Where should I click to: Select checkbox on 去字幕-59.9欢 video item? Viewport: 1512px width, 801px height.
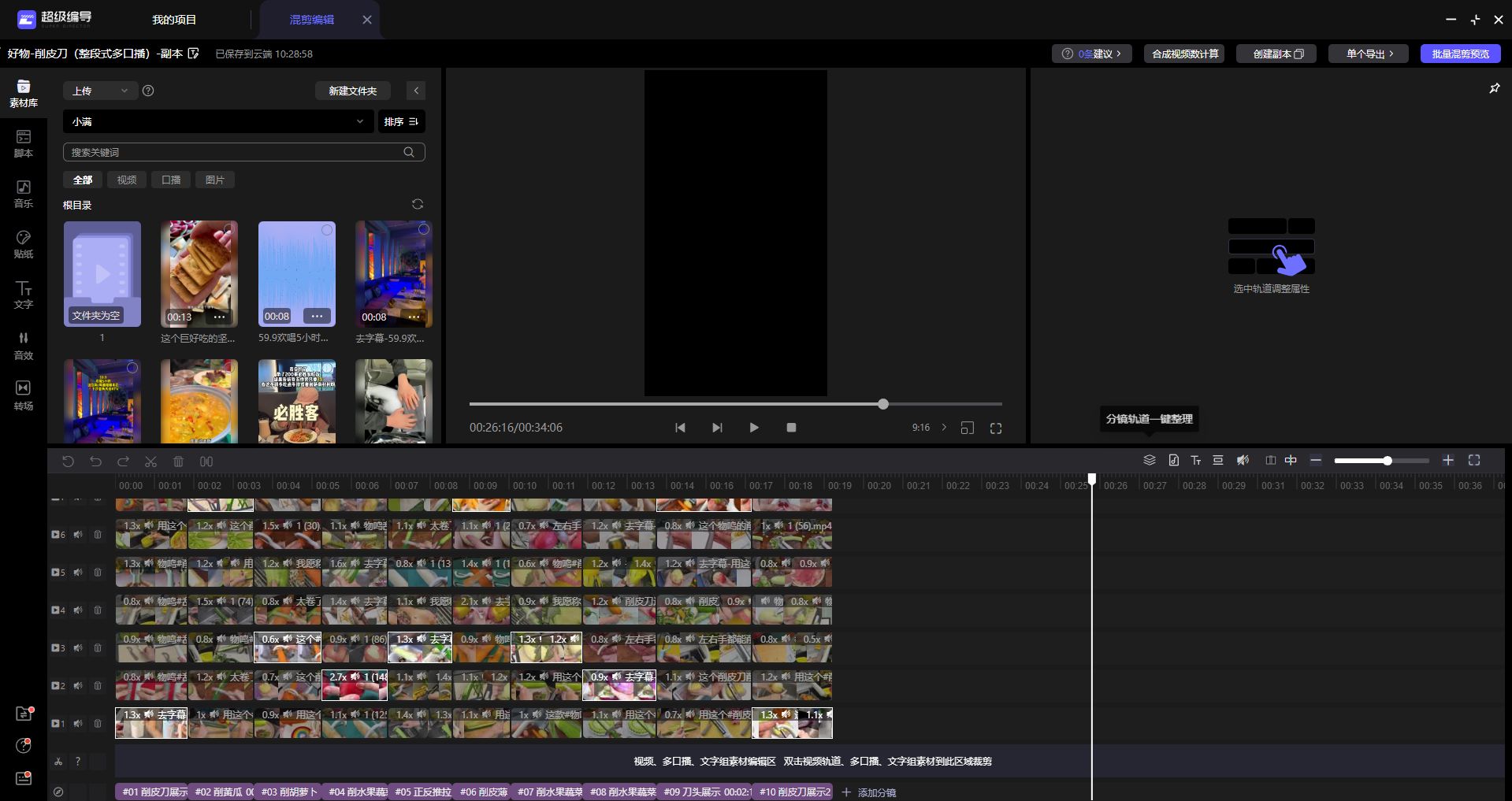(423, 229)
